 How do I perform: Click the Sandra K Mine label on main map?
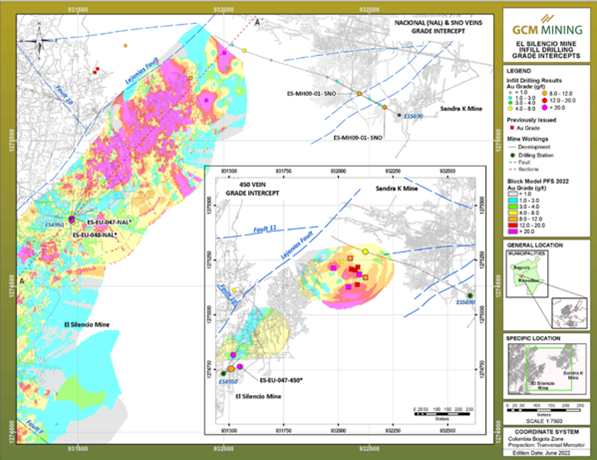[x=461, y=109]
